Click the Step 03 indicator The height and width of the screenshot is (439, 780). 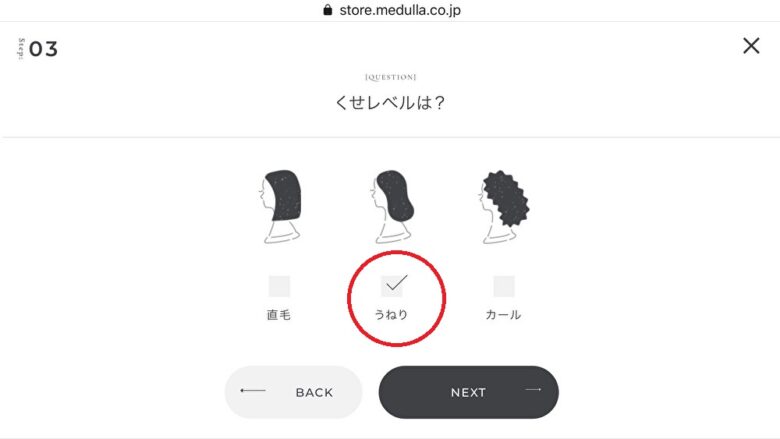pos(38,49)
